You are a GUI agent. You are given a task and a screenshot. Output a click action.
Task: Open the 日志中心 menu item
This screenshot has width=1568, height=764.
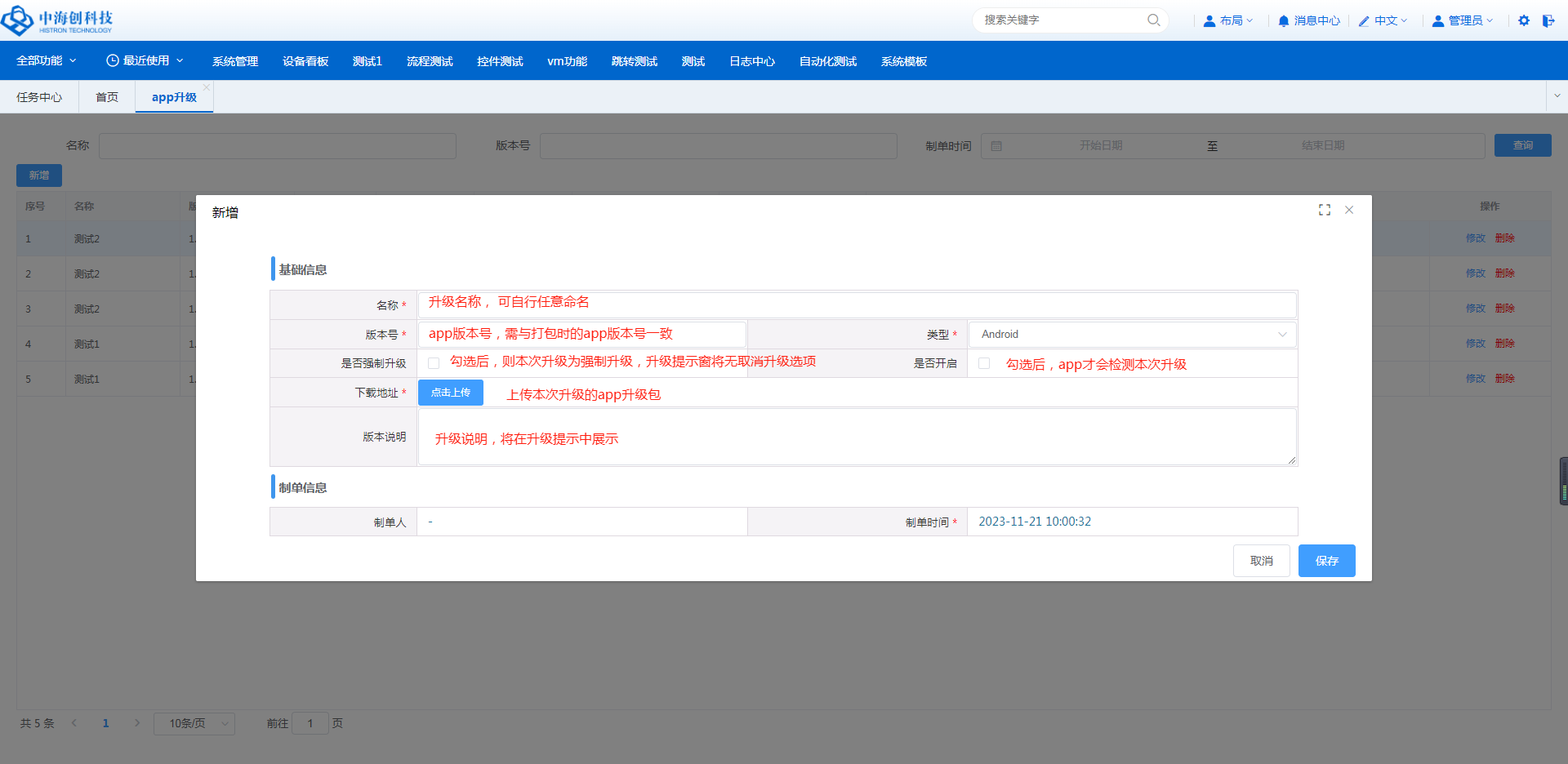pyautogui.click(x=751, y=61)
